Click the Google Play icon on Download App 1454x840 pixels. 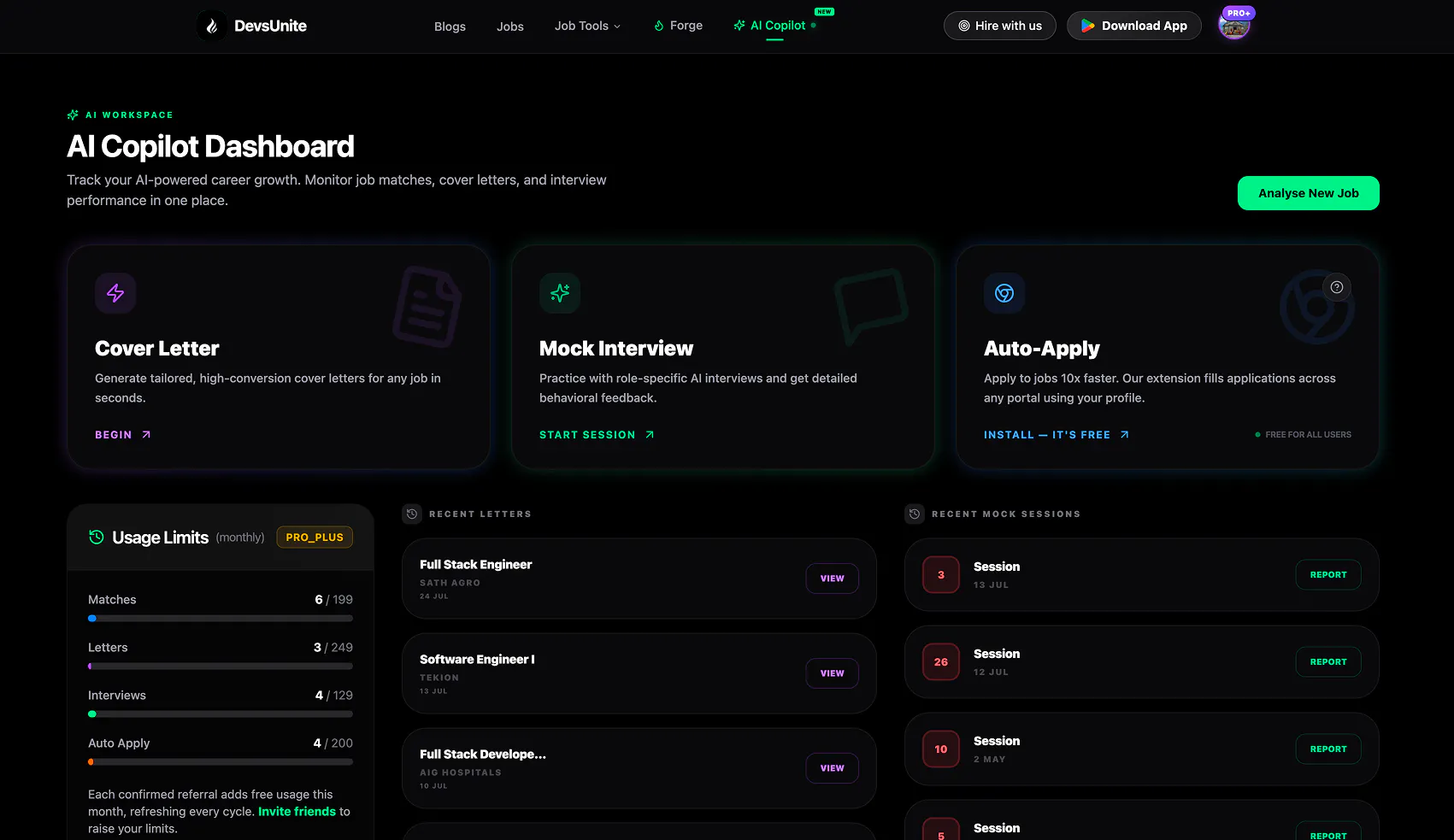[x=1087, y=26]
